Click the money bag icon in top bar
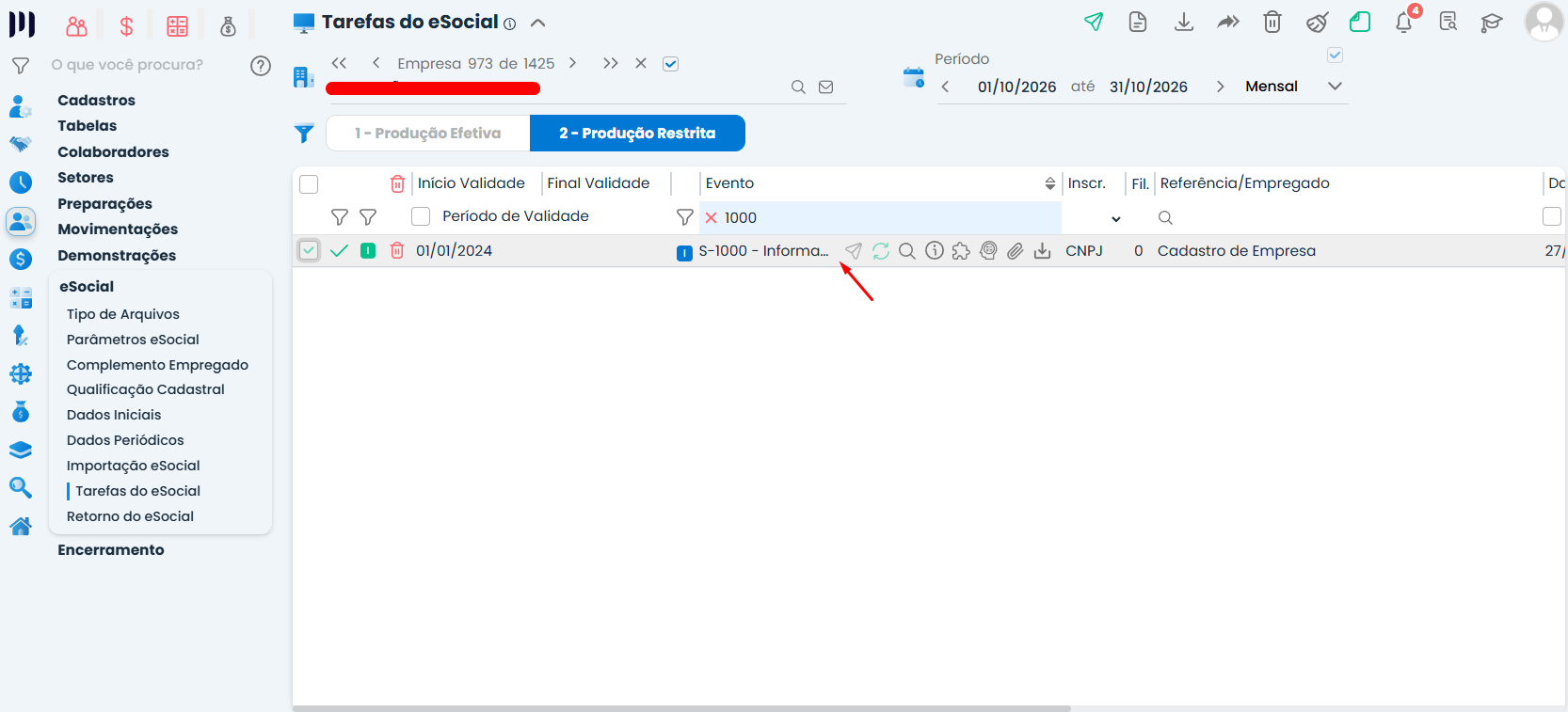 [x=228, y=26]
